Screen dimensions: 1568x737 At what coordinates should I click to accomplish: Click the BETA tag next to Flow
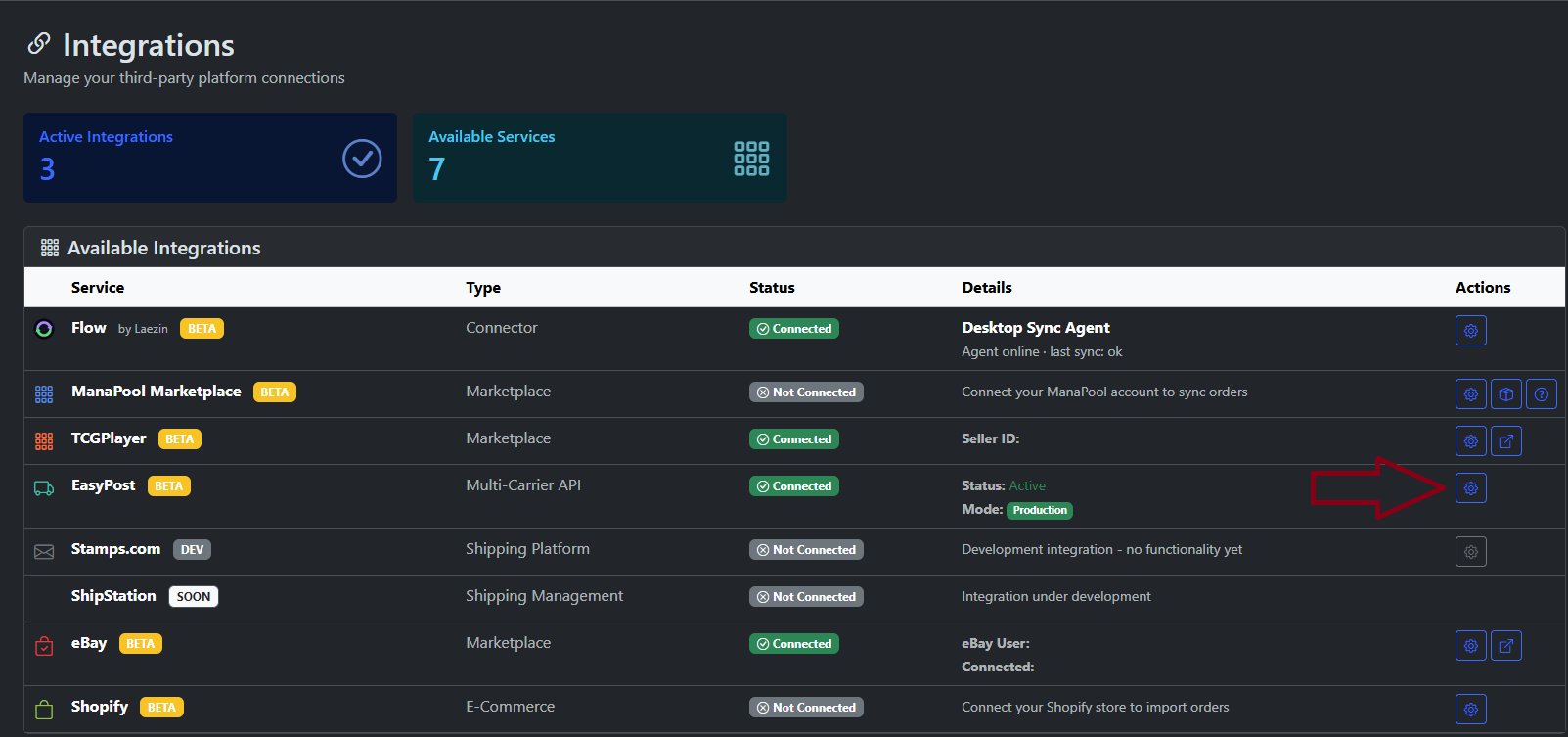202,329
